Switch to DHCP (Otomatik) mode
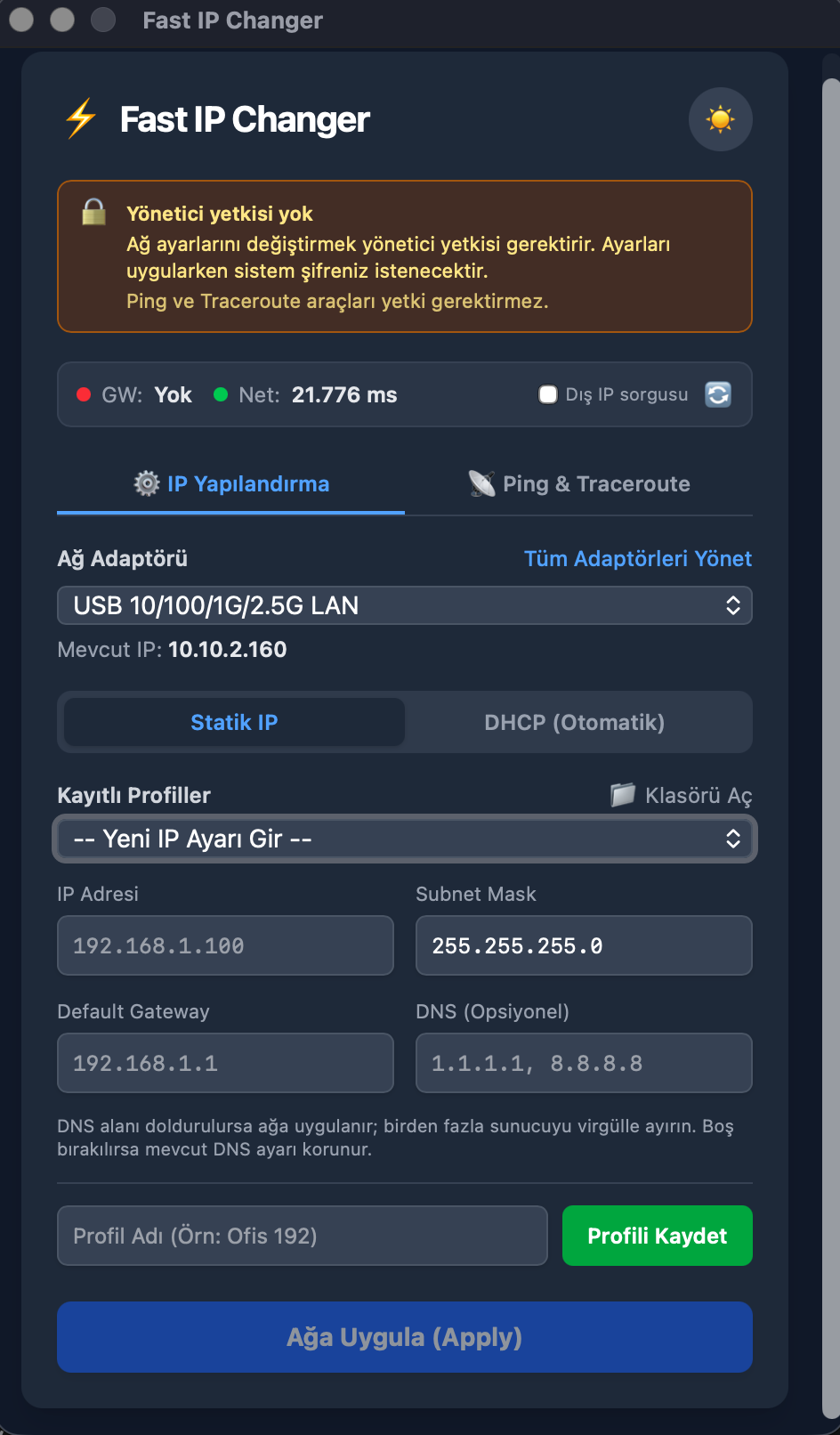This screenshot has height=1435, width=840. pyautogui.click(x=575, y=722)
